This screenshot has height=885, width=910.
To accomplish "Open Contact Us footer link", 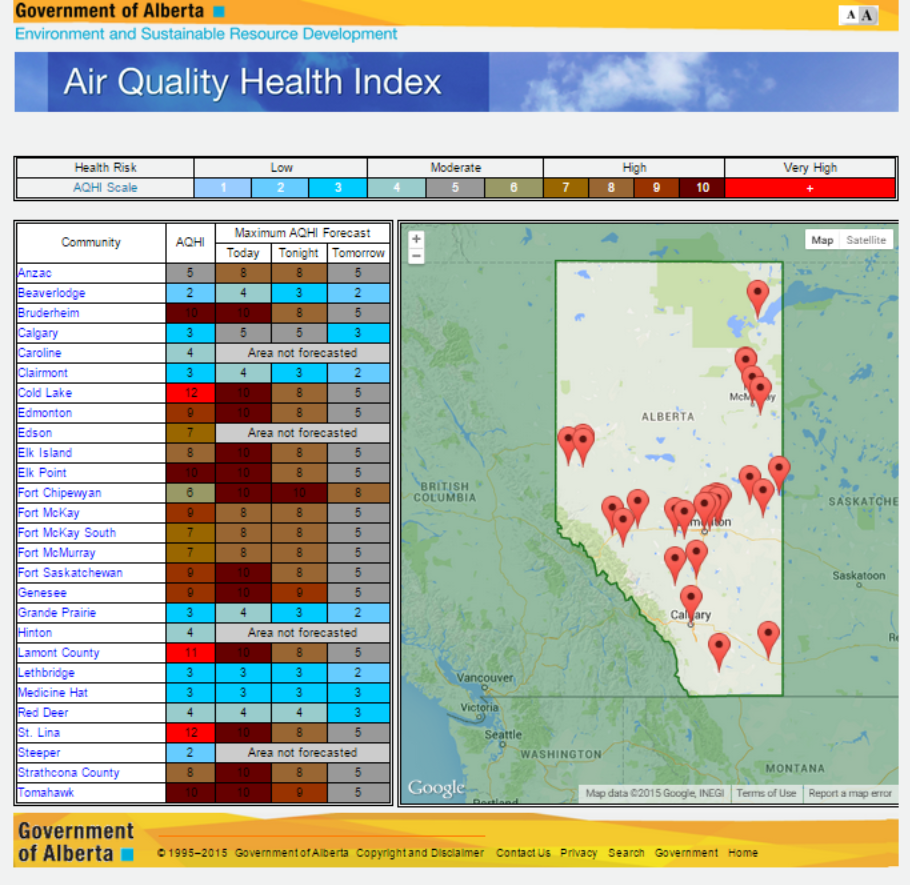I will tap(523, 853).
